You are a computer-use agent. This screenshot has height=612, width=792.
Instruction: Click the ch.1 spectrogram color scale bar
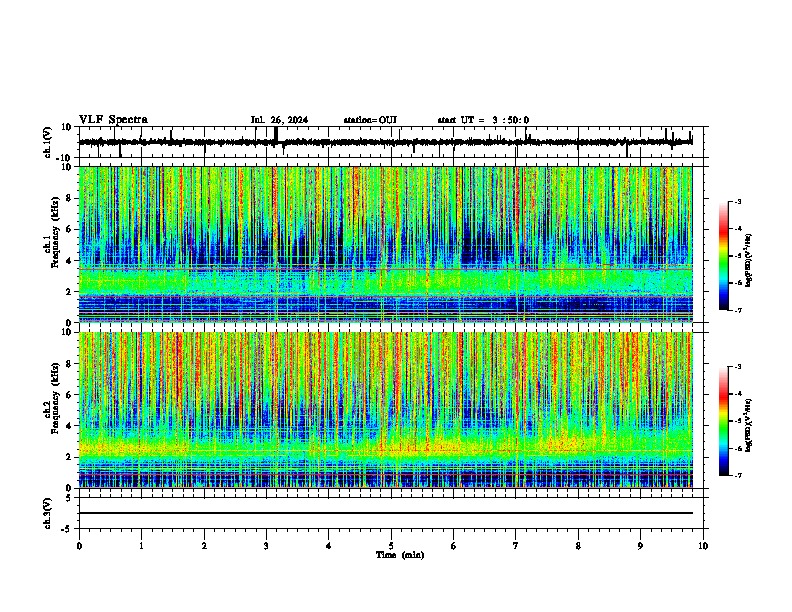click(x=724, y=256)
